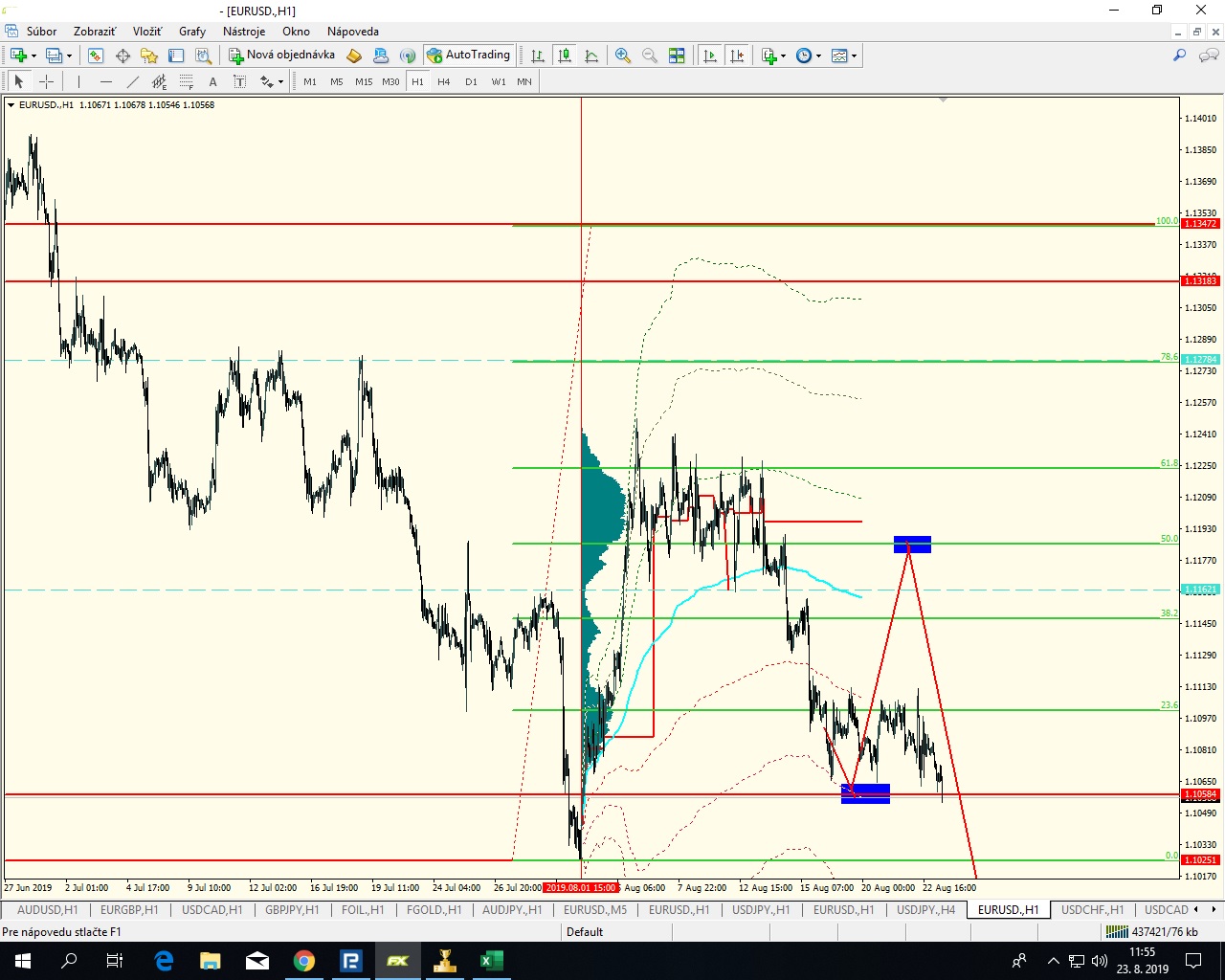Switch to AUDUSD,H1 chart tab
The width and height of the screenshot is (1225, 980).
click(48, 910)
